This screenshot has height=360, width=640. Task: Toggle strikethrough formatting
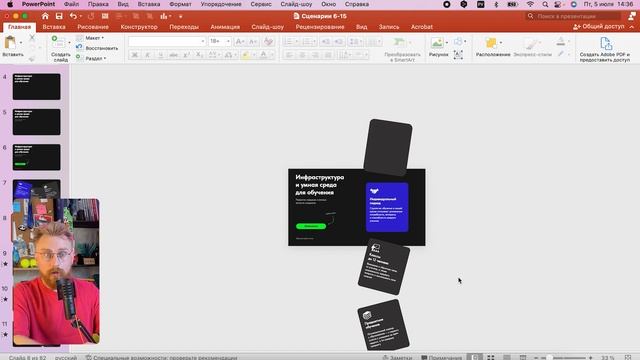pyautogui.click(x=173, y=55)
